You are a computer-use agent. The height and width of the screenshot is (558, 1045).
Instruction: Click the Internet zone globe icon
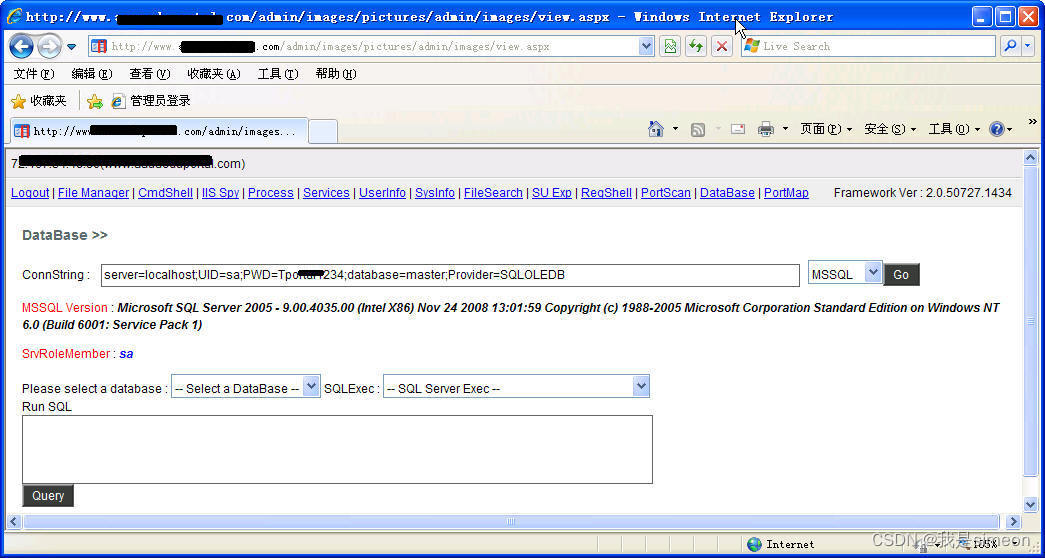[x=754, y=544]
